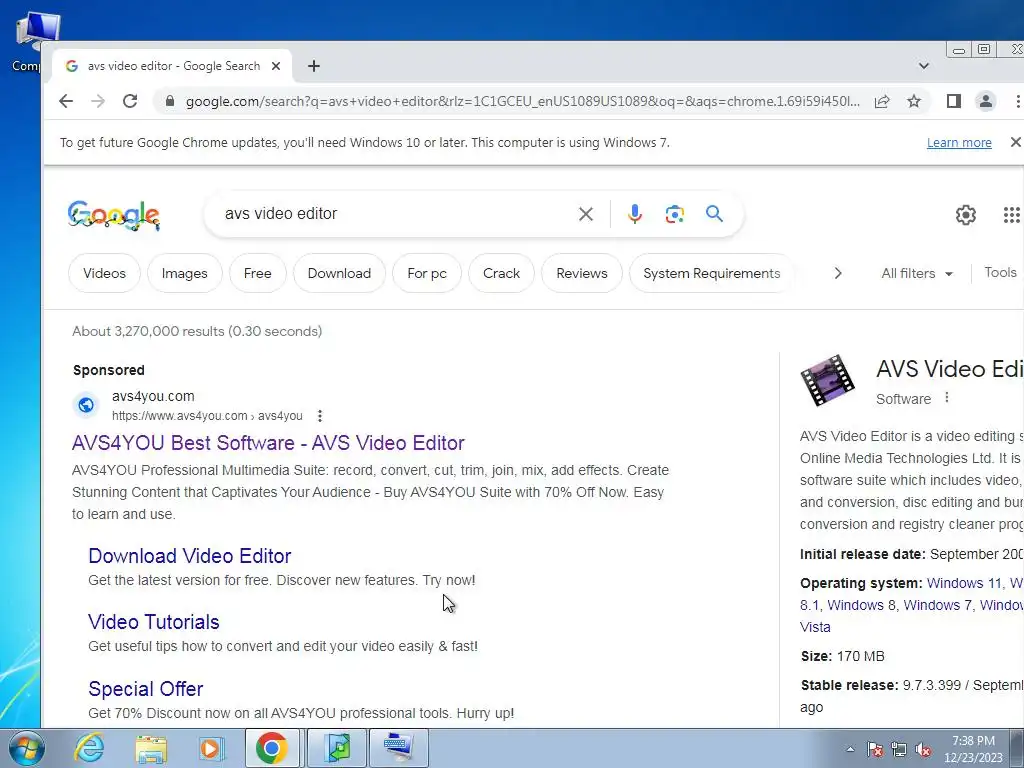Viewport: 1024px width, 768px height.
Task: Follow the Vista operating system link
Action: pyautogui.click(x=815, y=627)
